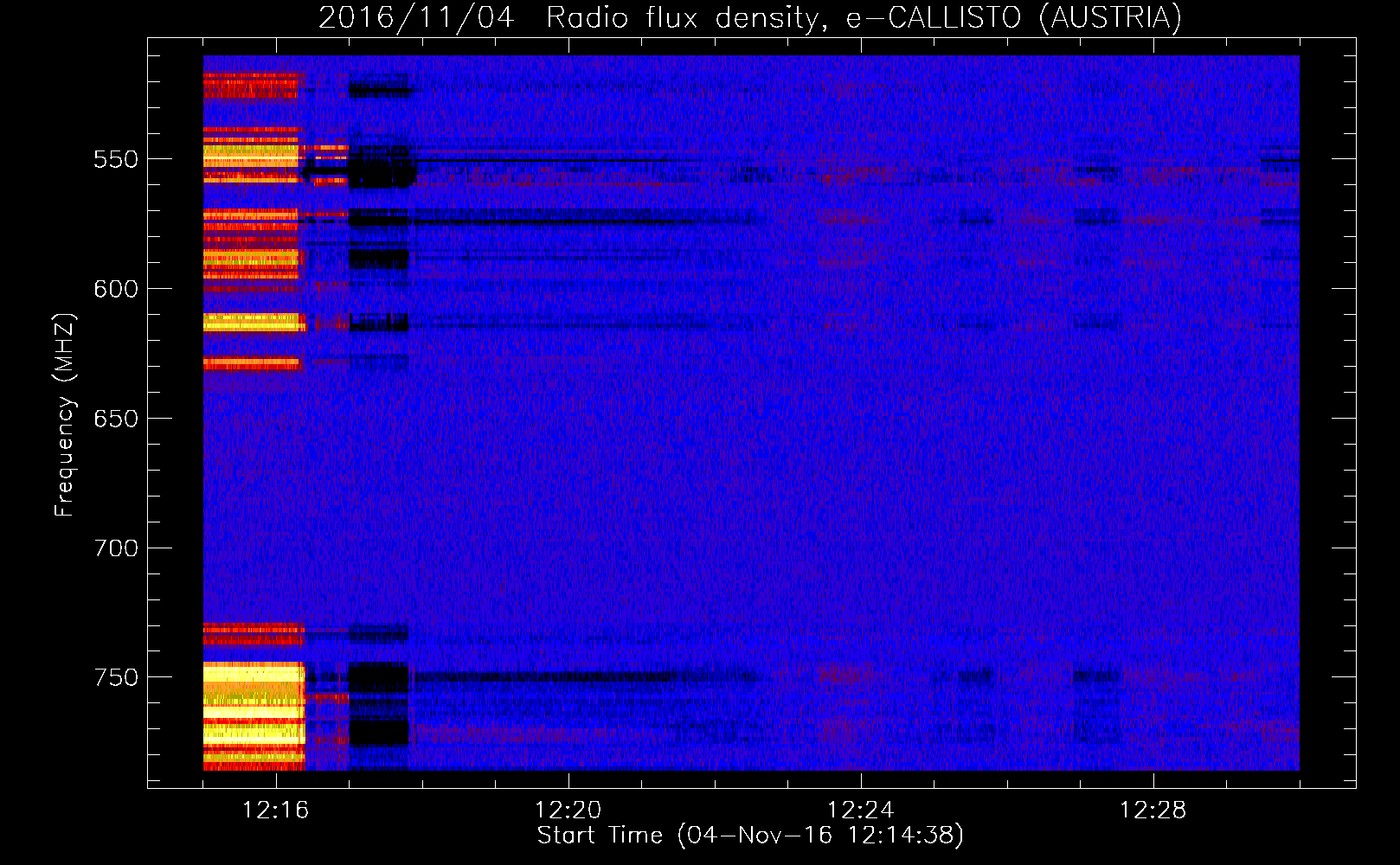Click the Frequency (MHZ) axis label
Screen dimensions: 1400x865
pyautogui.click(x=64, y=415)
